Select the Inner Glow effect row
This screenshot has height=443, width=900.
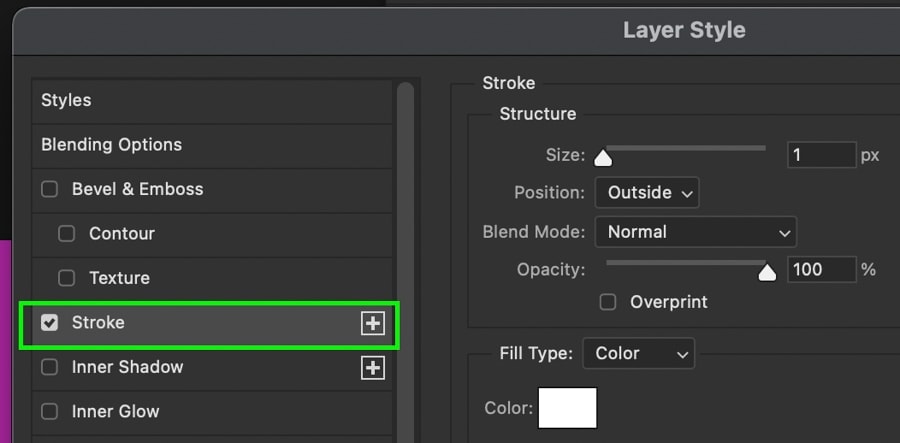[212, 411]
